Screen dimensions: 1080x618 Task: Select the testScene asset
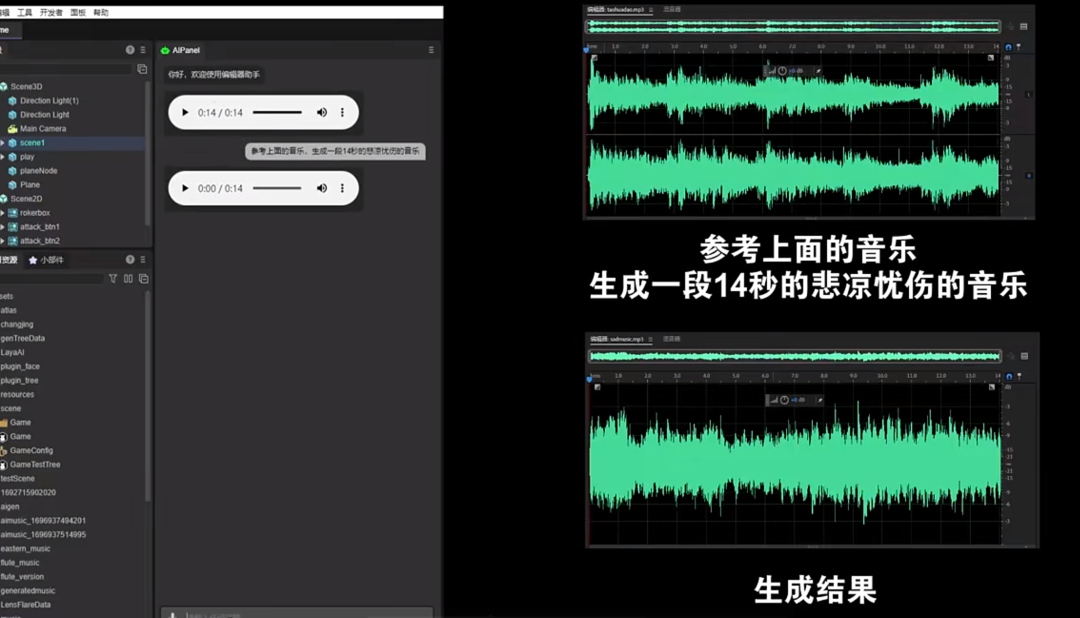tap(17, 478)
